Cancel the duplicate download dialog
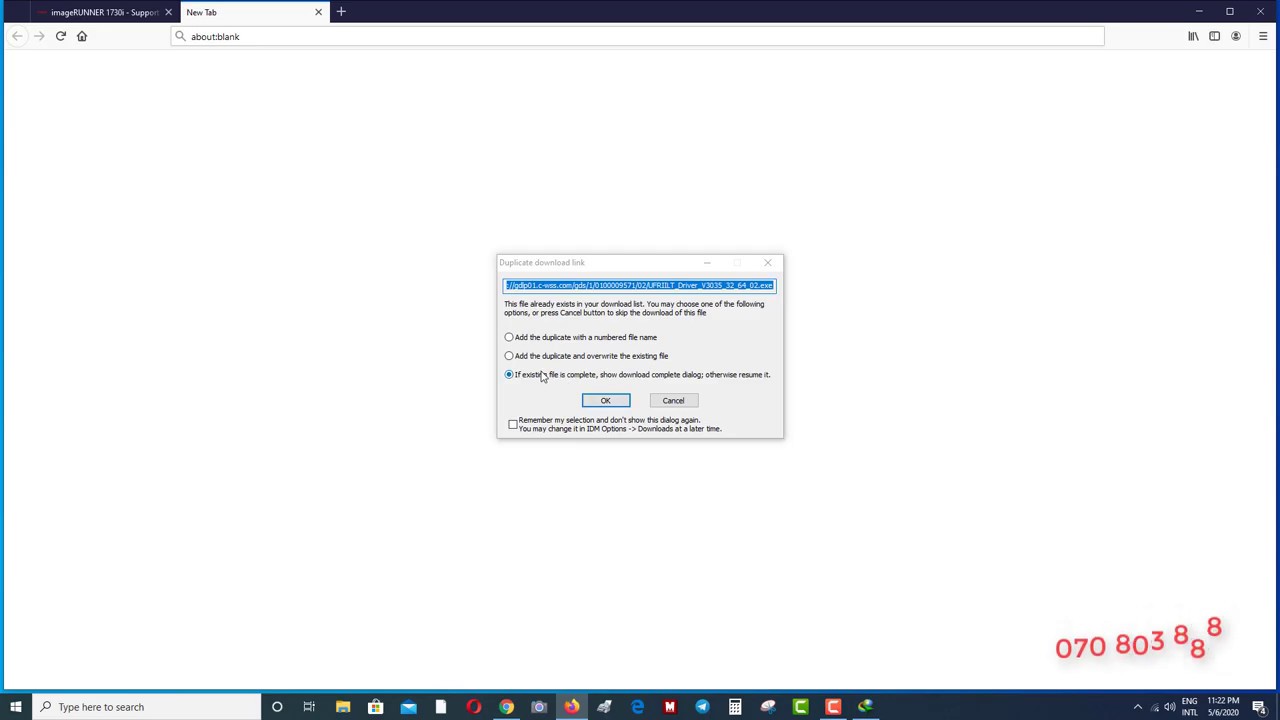 click(673, 400)
